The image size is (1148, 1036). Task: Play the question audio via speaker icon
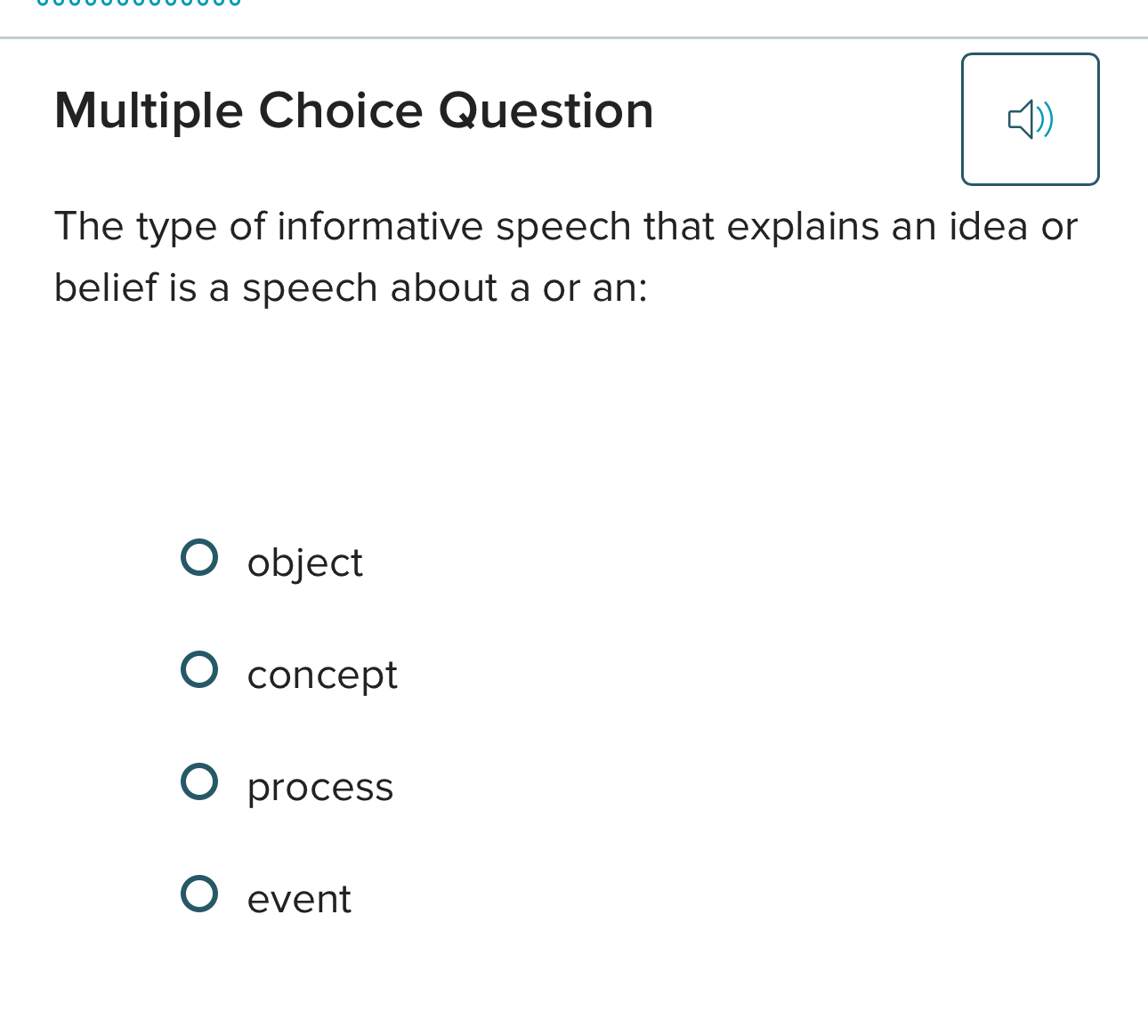pos(1030,119)
